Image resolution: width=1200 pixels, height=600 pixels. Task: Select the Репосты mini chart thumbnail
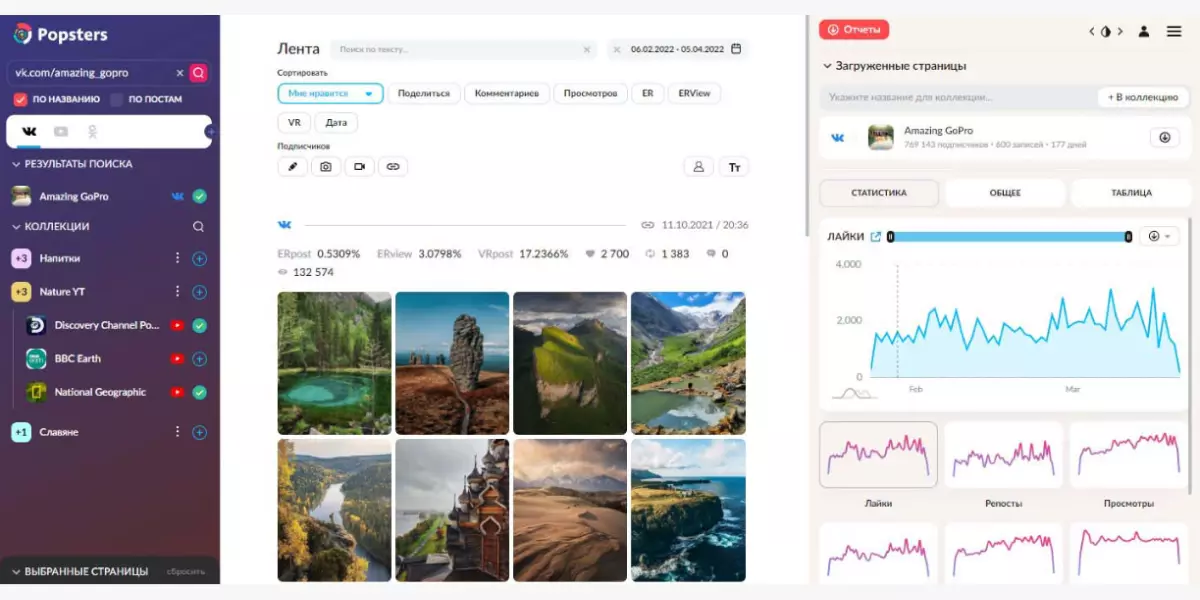(x=1003, y=456)
